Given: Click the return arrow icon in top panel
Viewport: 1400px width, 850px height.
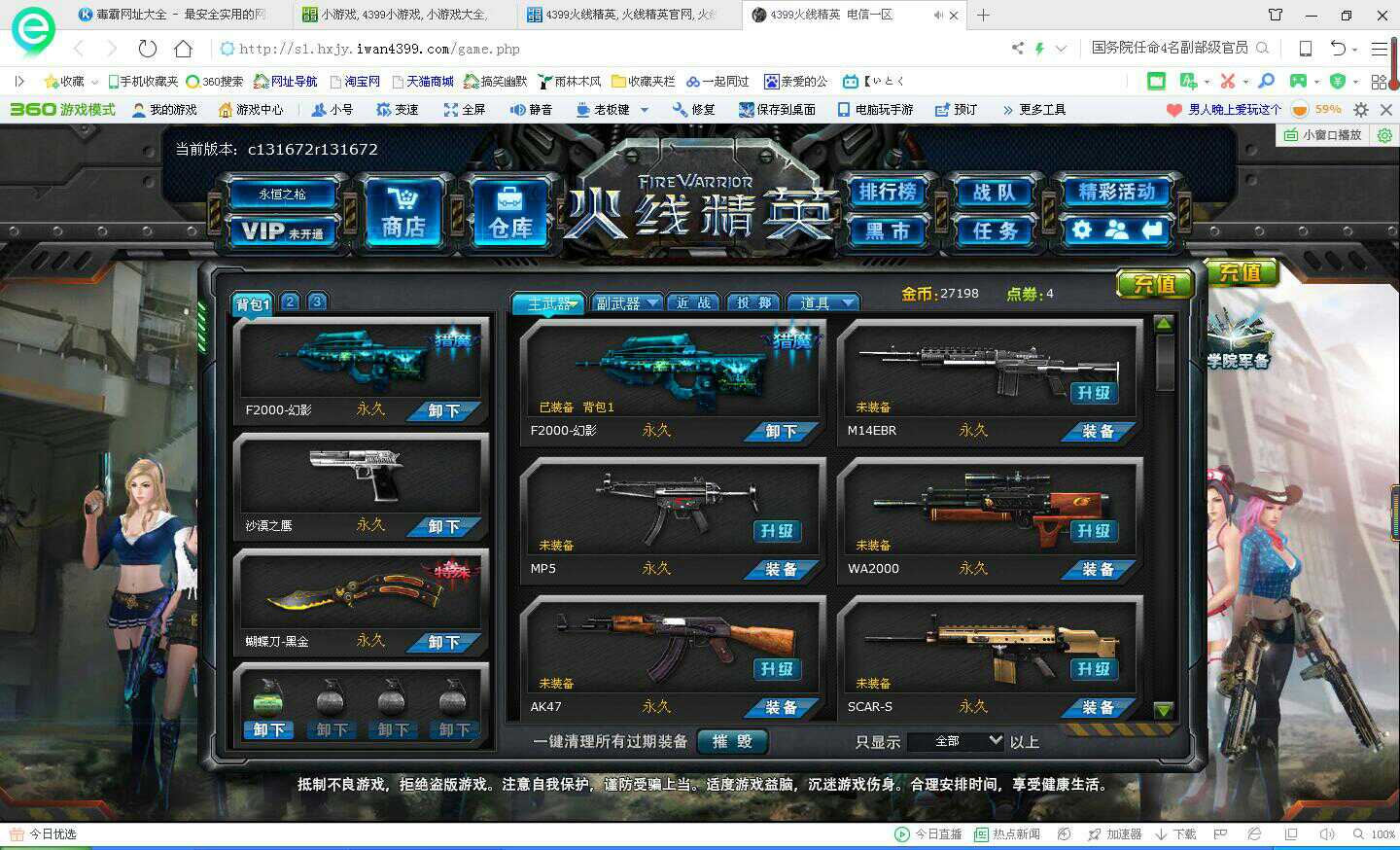Looking at the screenshot, I should pyautogui.click(x=1152, y=230).
